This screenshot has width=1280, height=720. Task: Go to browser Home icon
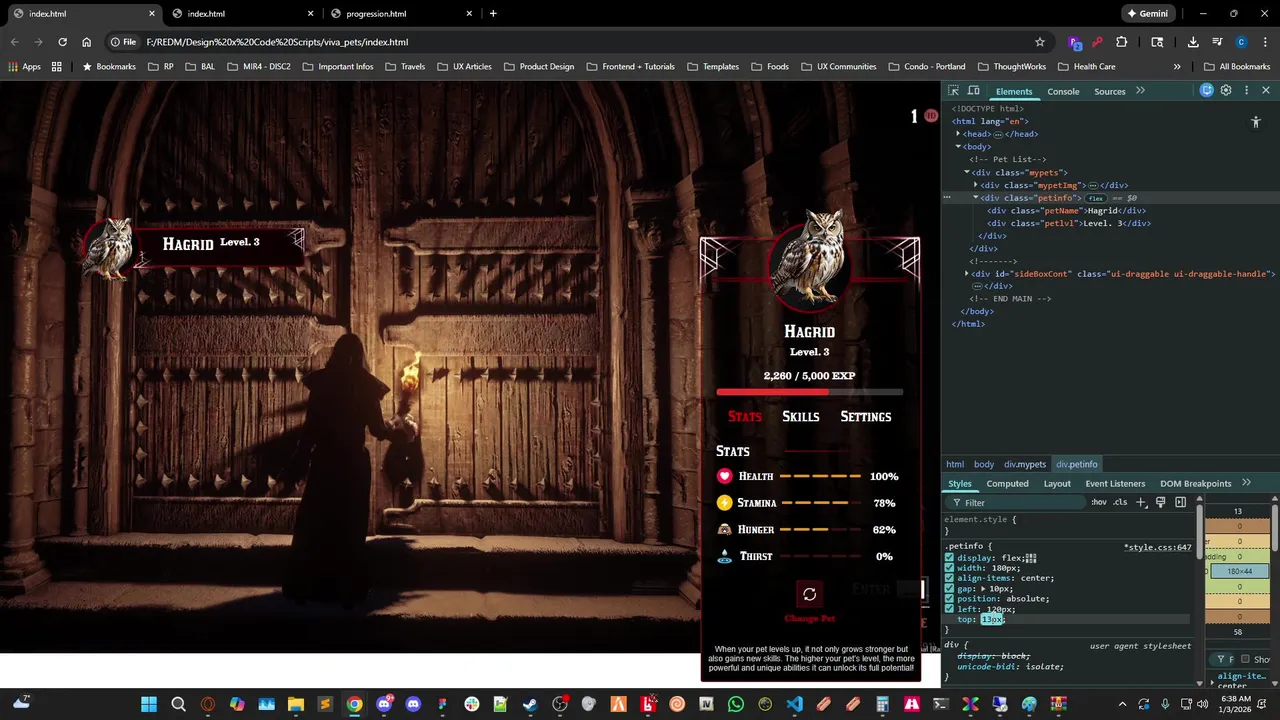87,42
